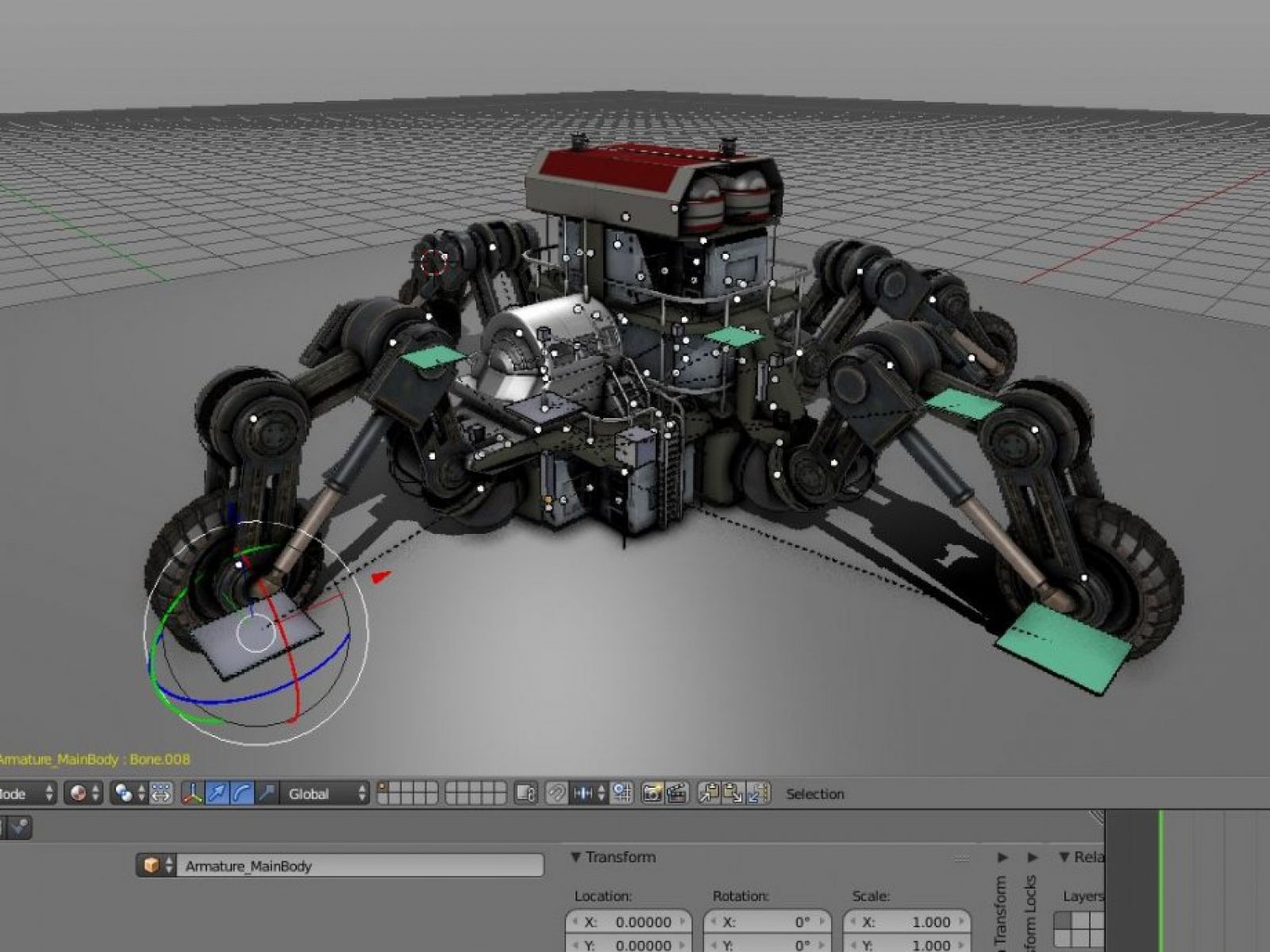Click the Armature_MainBody : Bone.008 viewport label
This screenshot has height=952, width=1270.
pos(94,759)
